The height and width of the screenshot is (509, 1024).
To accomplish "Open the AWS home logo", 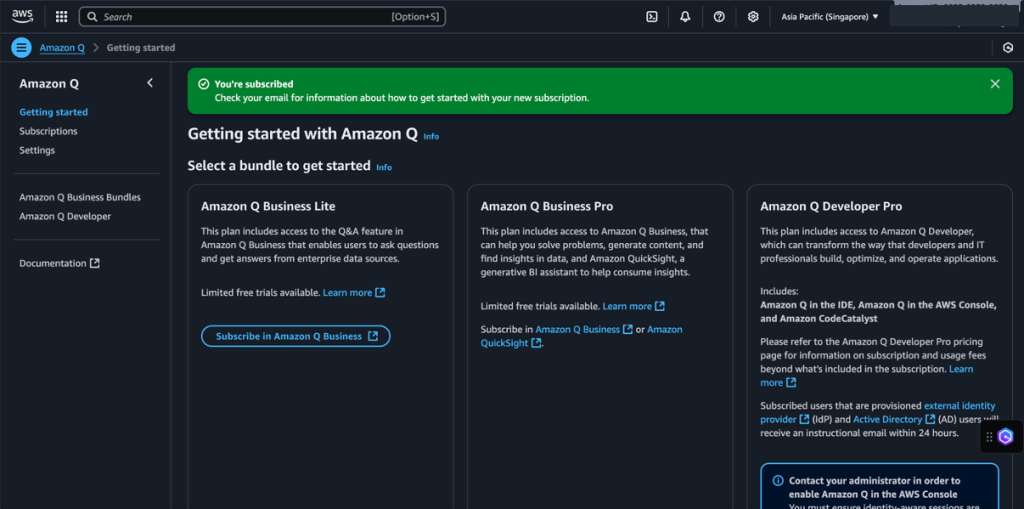I will point(22,16).
